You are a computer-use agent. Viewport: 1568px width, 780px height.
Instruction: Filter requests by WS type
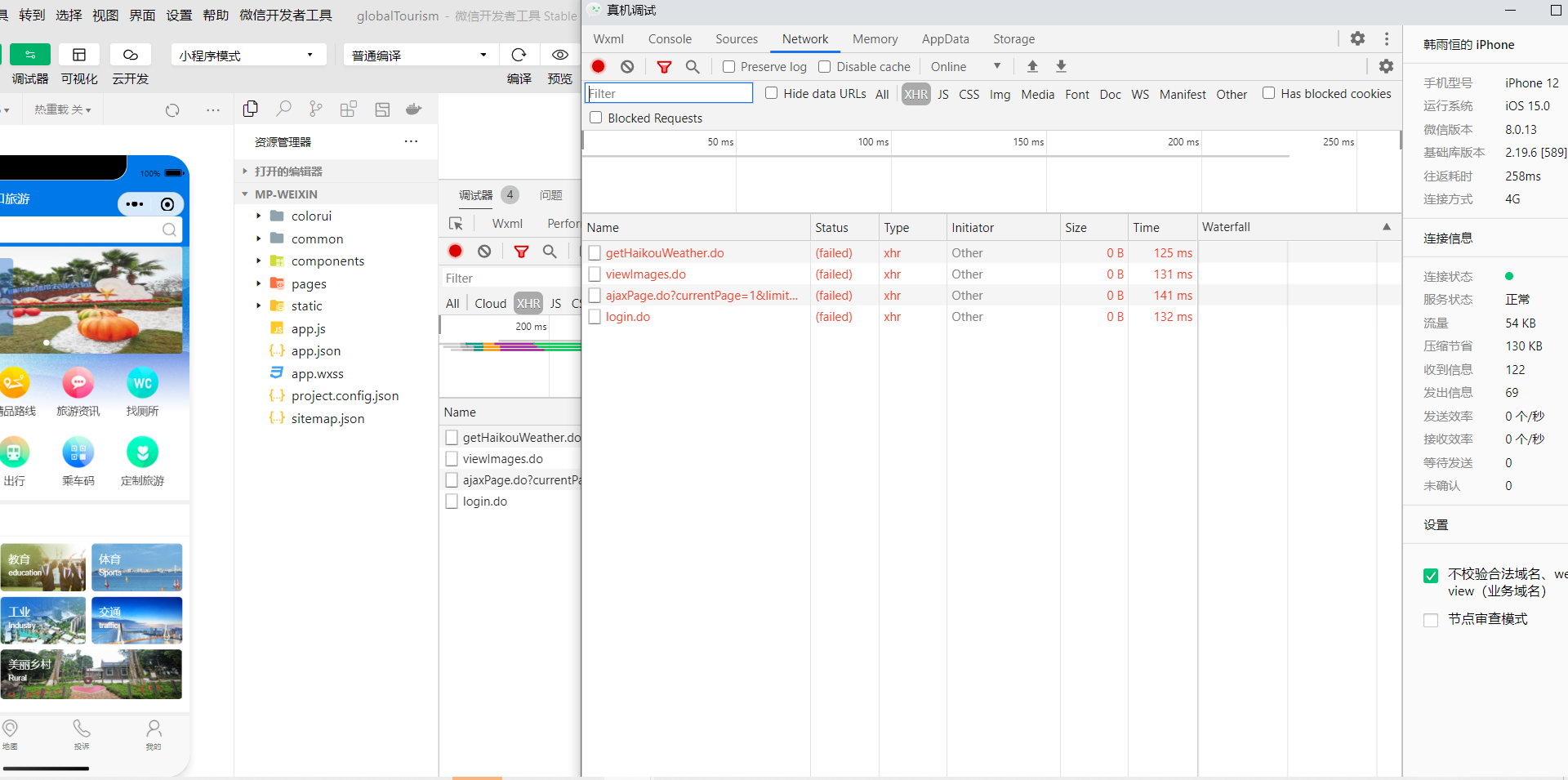point(1140,94)
